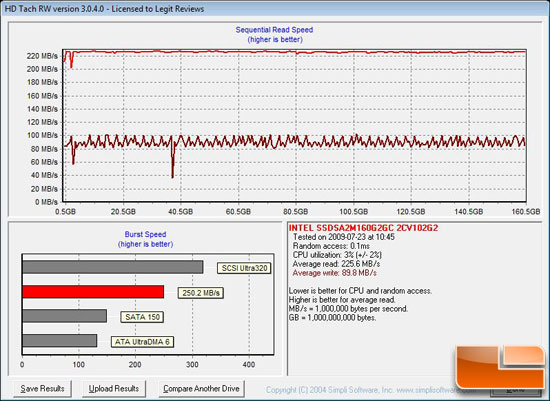The width and height of the screenshot is (550, 401).
Task: Click the 80.5GB axis label
Action: (x=295, y=211)
